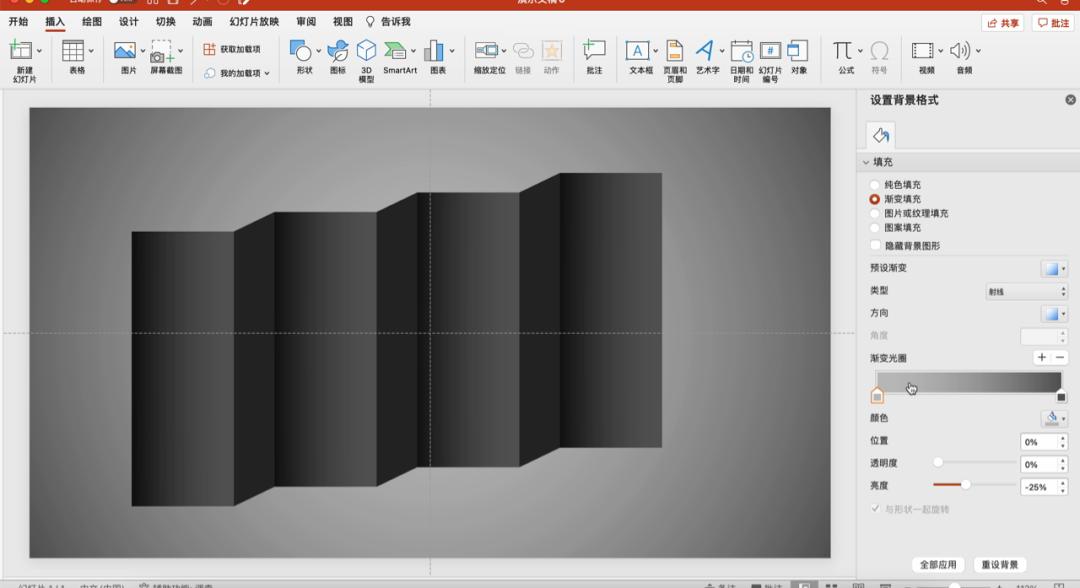Viewport: 1080px width, 588px height.
Task: Click the 3D Model icon
Action: click(x=366, y=51)
